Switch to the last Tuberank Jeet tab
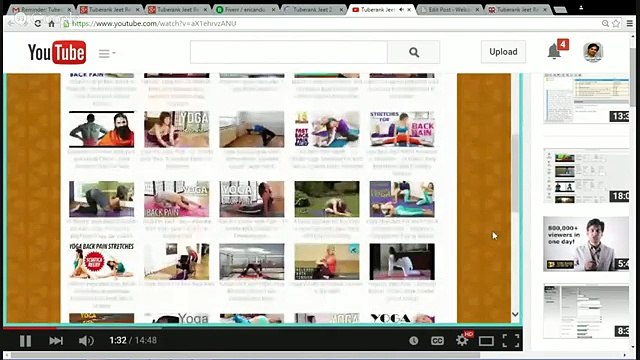Screen dimensions: 640x360 pyautogui.click(x=518, y=9)
